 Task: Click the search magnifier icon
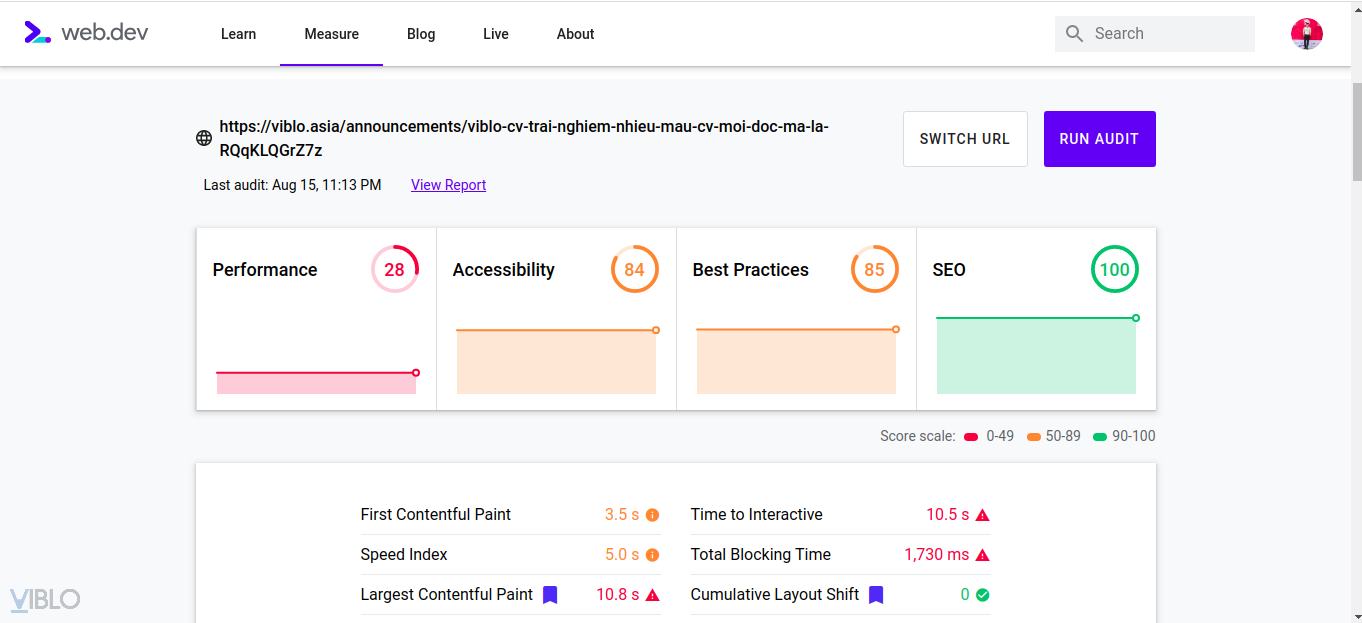(1075, 34)
